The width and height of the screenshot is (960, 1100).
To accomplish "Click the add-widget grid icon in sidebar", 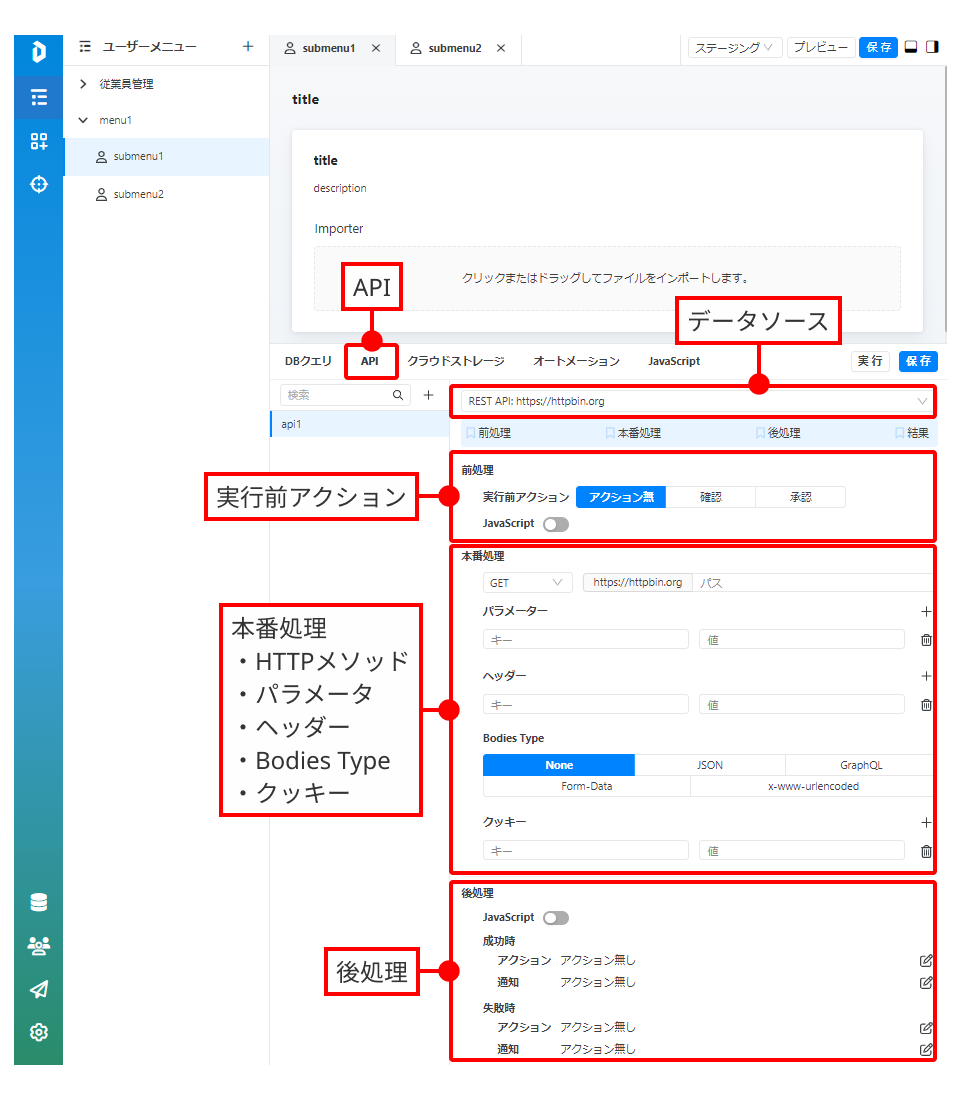I will [x=39, y=141].
